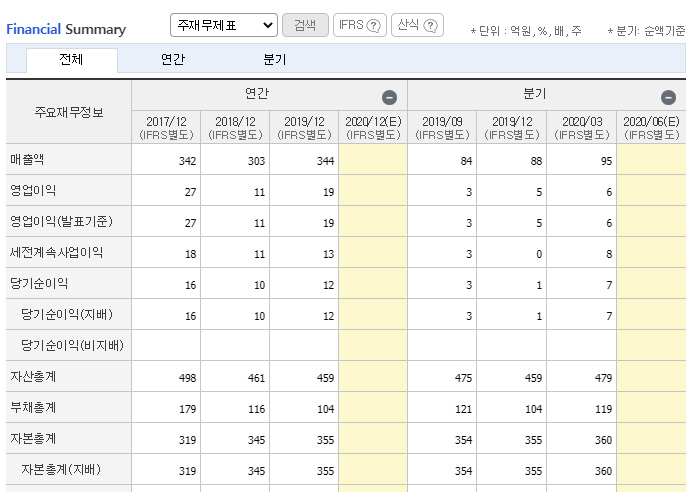Click the 검색 search button
696x492 pixels.
point(305,25)
